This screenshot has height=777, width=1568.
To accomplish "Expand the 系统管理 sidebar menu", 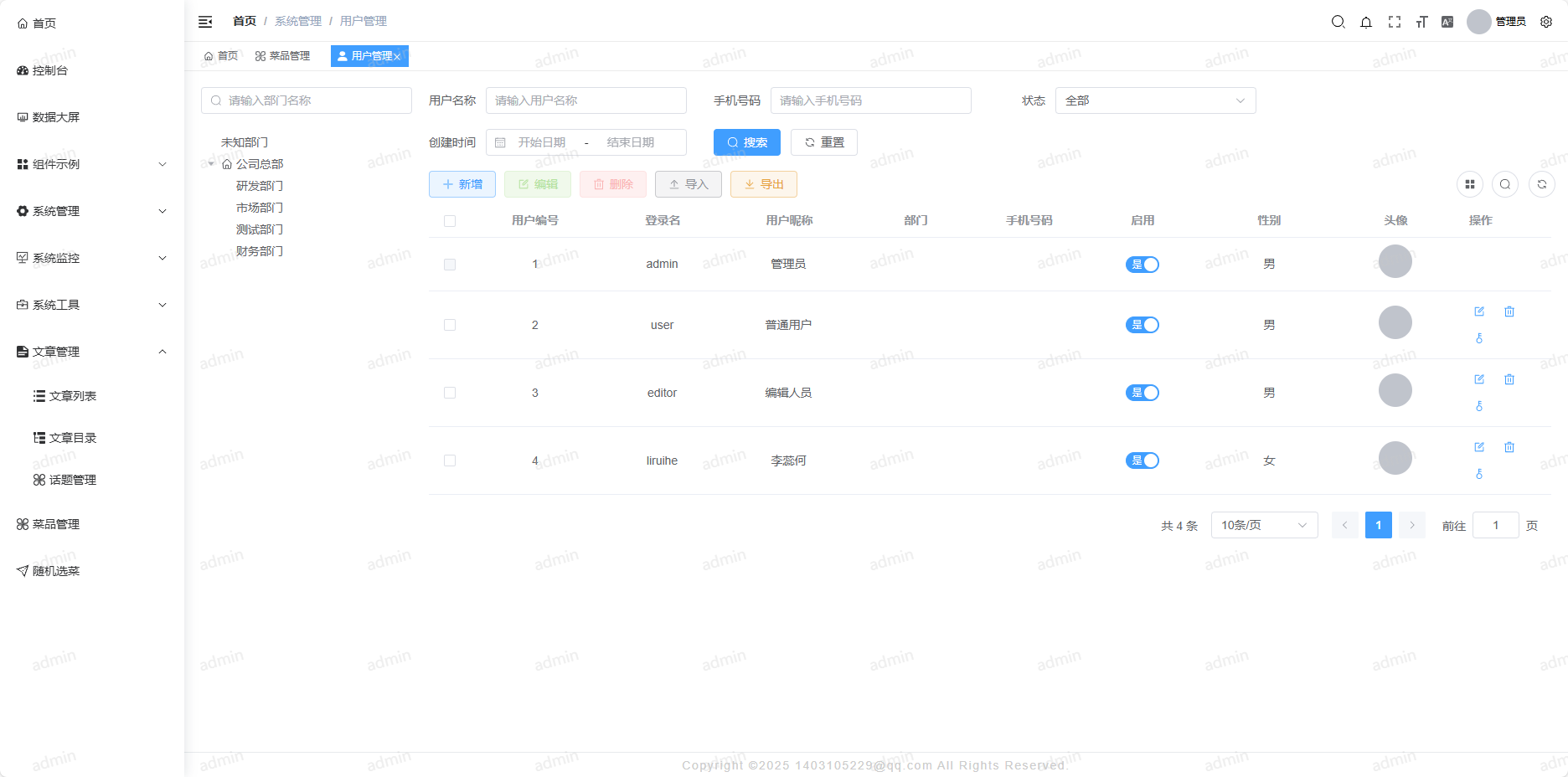I will pos(92,211).
